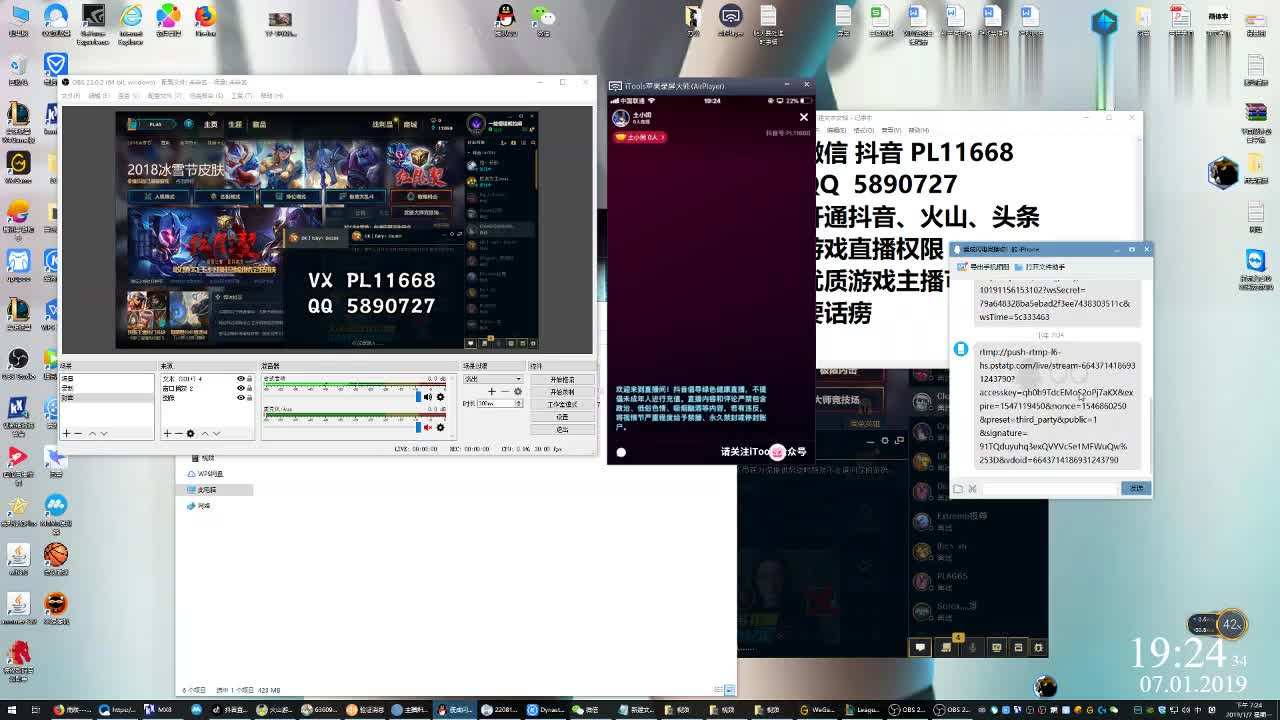The width and height of the screenshot is (1280, 720).
Task: Open desktop audio settings gear
Action: (440, 397)
